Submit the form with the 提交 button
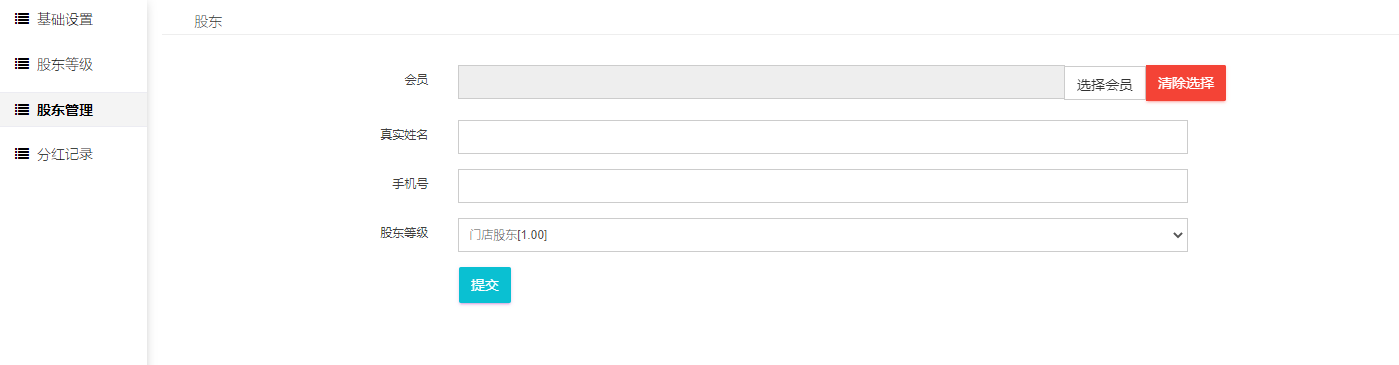 485,285
